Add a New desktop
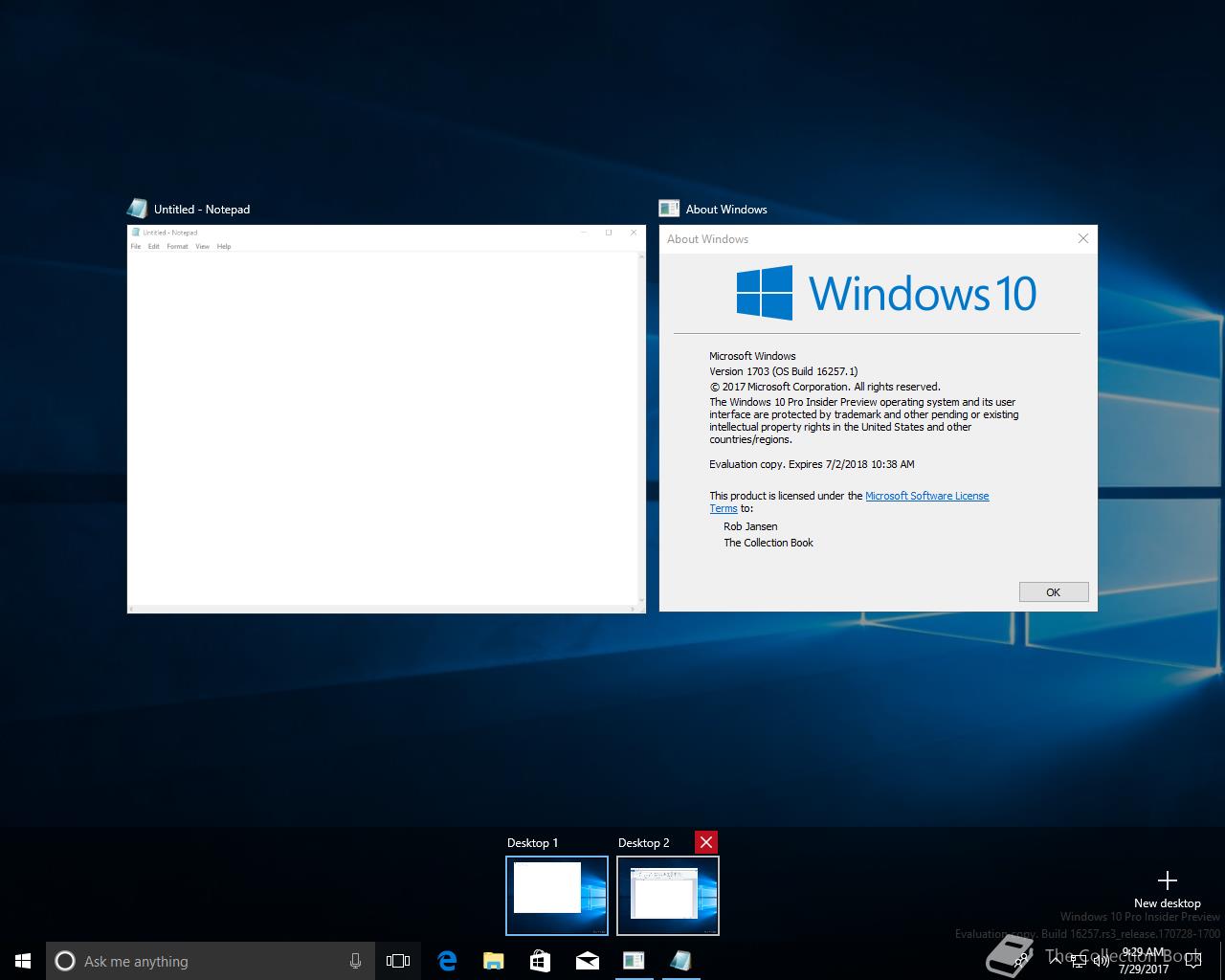This screenshot has width=1225, height=980. (1167, 889)
